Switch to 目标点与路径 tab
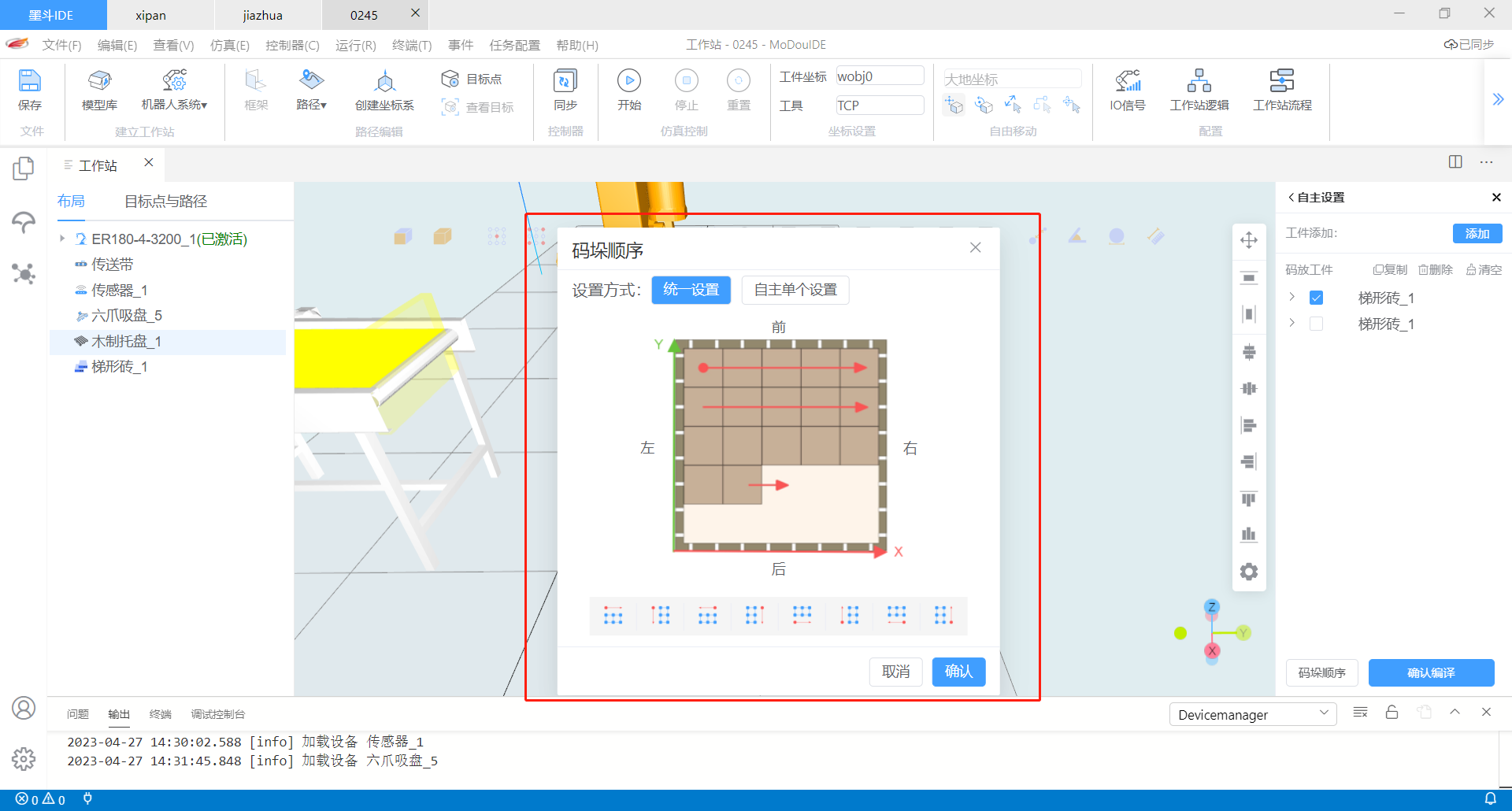This screenshot has width=1512, height=811. coord(165,202)
